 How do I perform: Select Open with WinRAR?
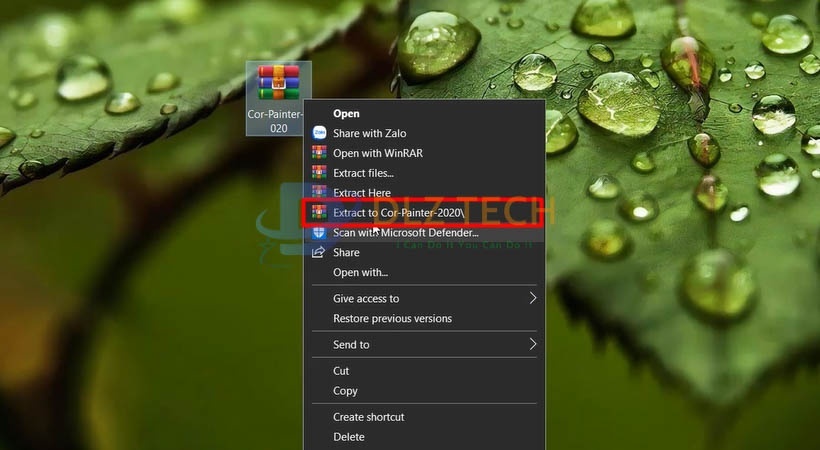click(424, 153)
